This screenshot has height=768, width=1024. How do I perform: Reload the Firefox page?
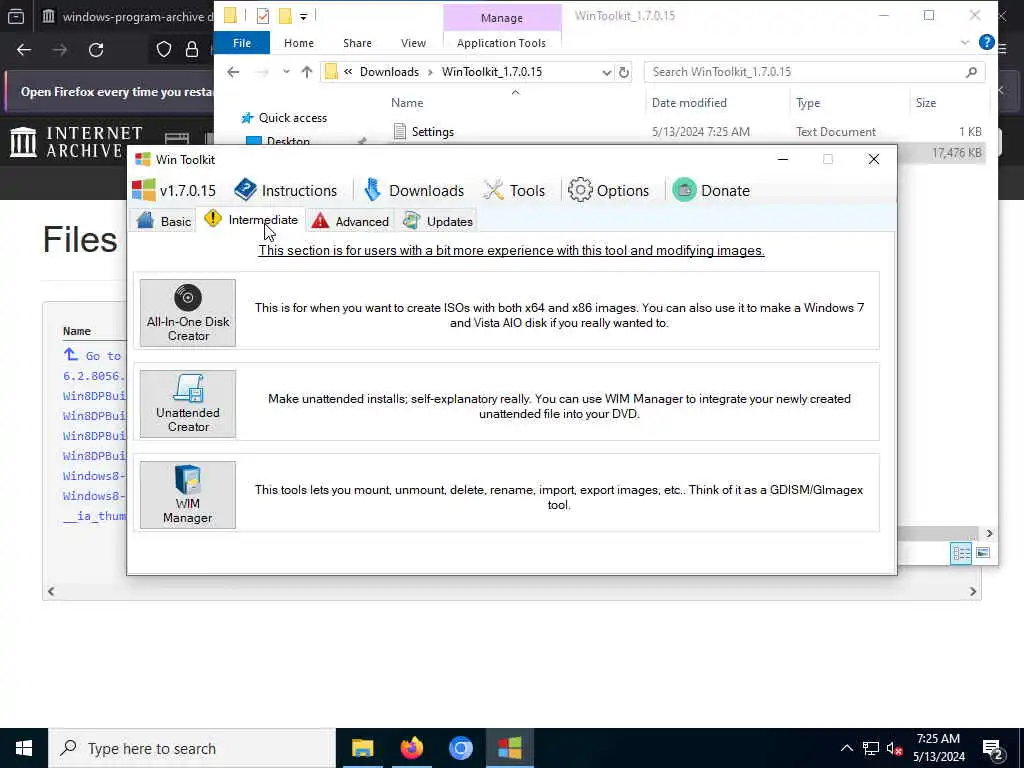pyautogui.click(x=96, y=50)
